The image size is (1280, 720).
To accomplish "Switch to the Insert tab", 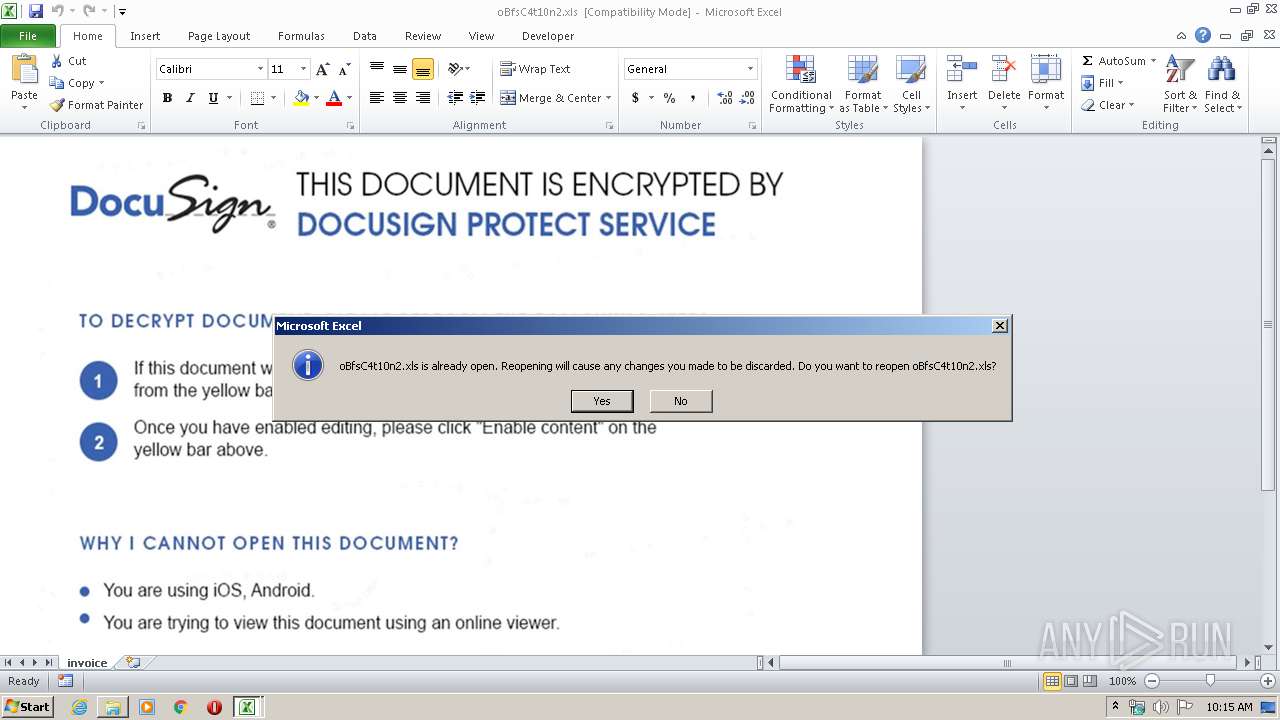I will 145,36.
